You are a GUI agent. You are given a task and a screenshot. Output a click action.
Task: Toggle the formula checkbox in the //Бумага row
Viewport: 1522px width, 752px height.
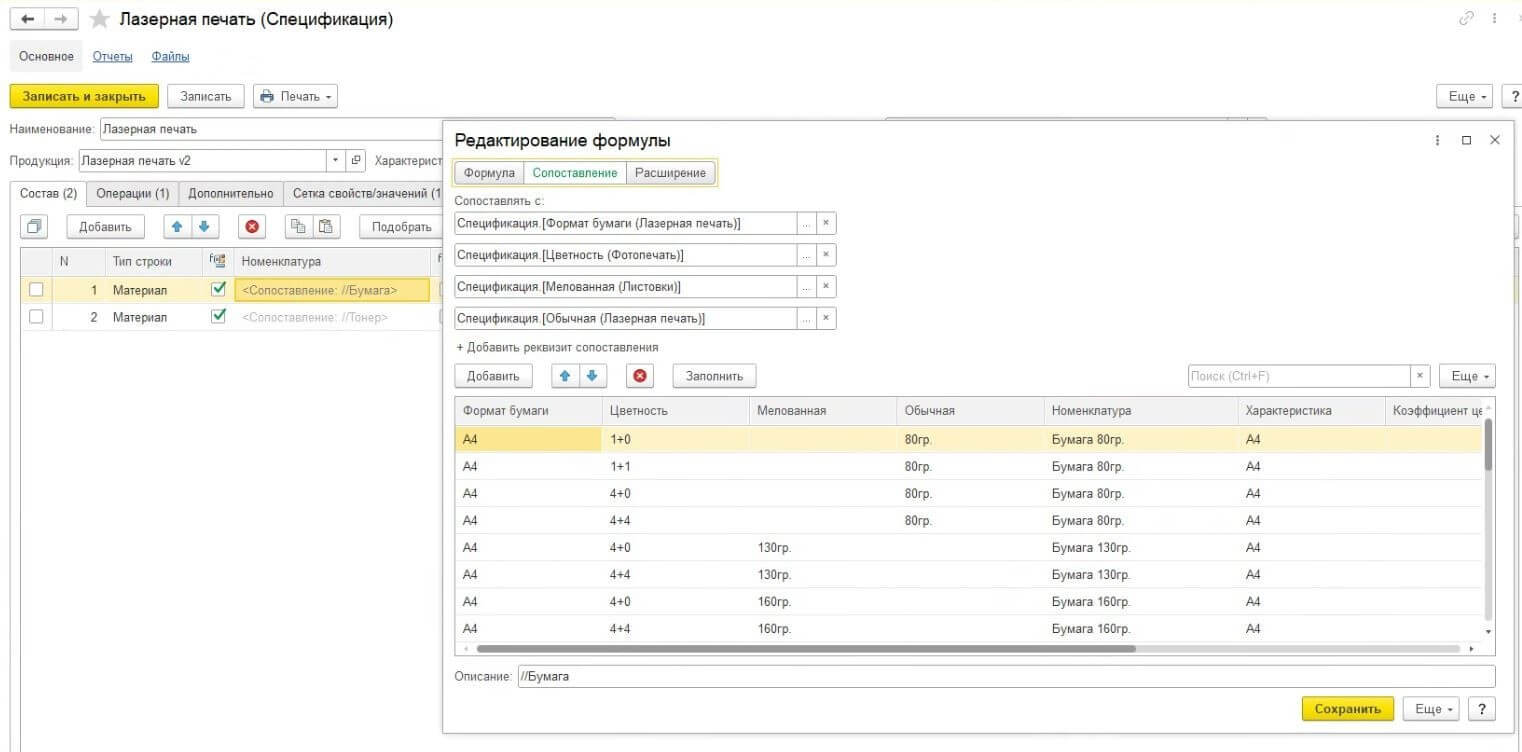coord(219,289)
